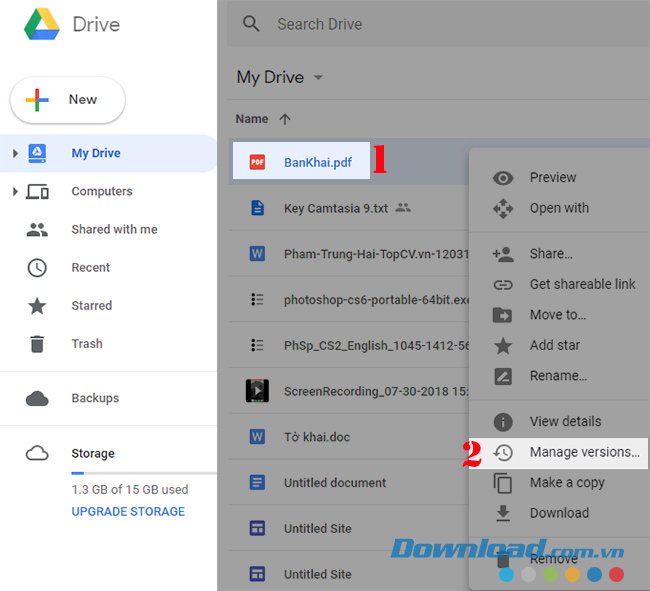This screenshot has height=591, width=650.
Task: Click the BanKhai.pdf red PDF icon
Action: pos(257,162)
